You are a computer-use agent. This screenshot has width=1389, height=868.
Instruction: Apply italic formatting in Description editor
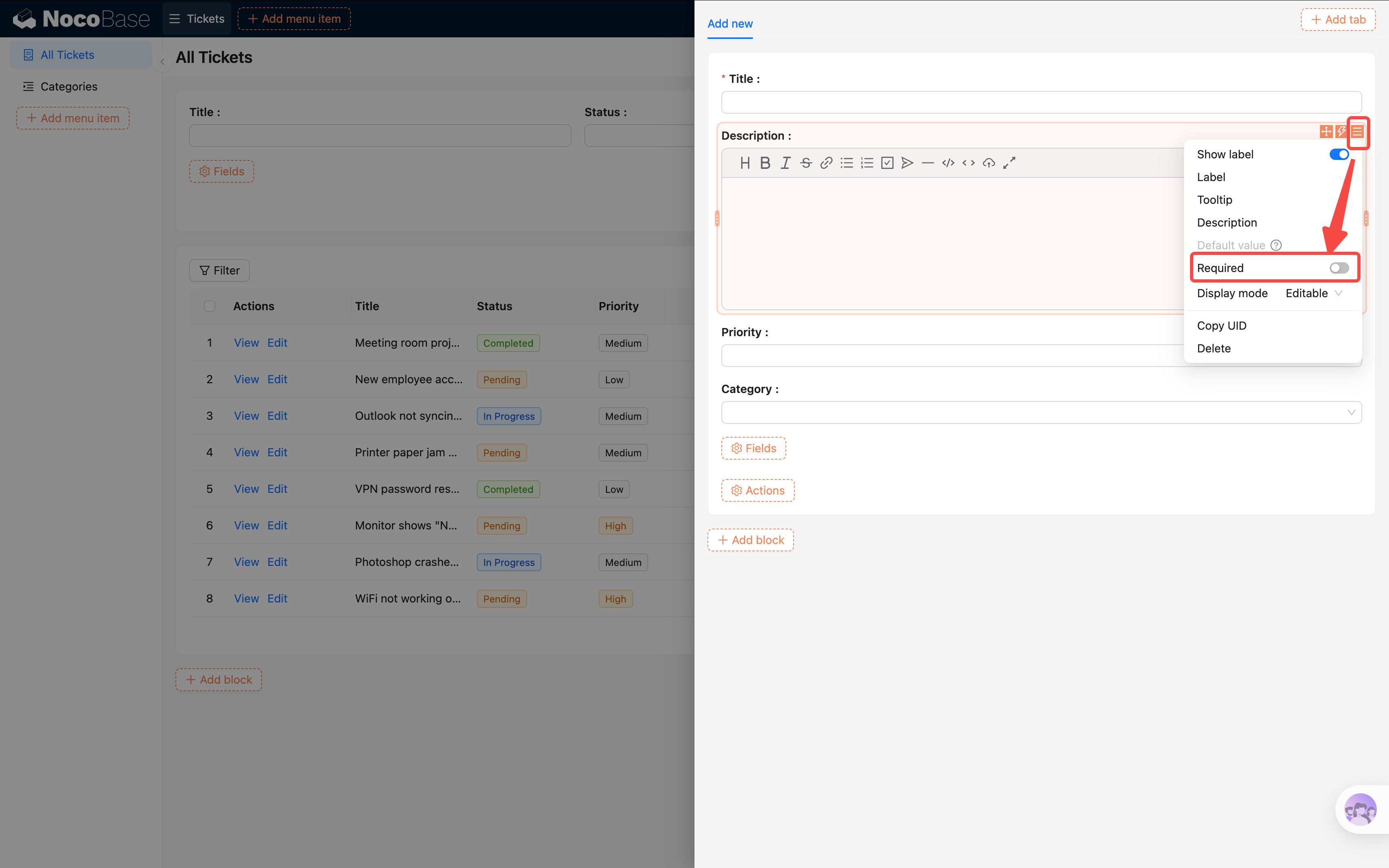click(x=785, y=163)
